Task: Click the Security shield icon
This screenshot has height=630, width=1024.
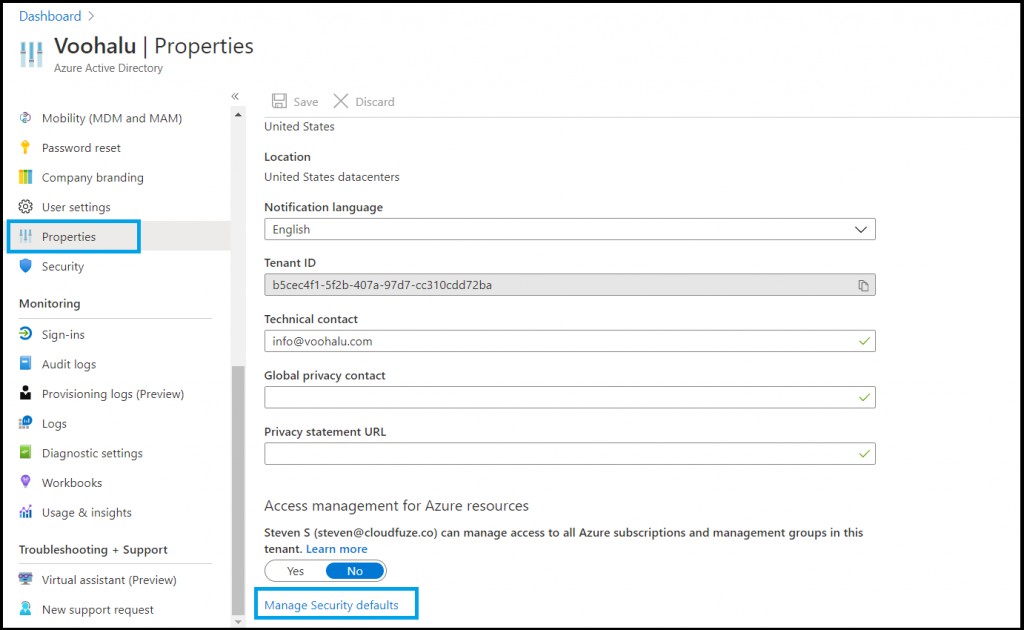Action: 25,266
